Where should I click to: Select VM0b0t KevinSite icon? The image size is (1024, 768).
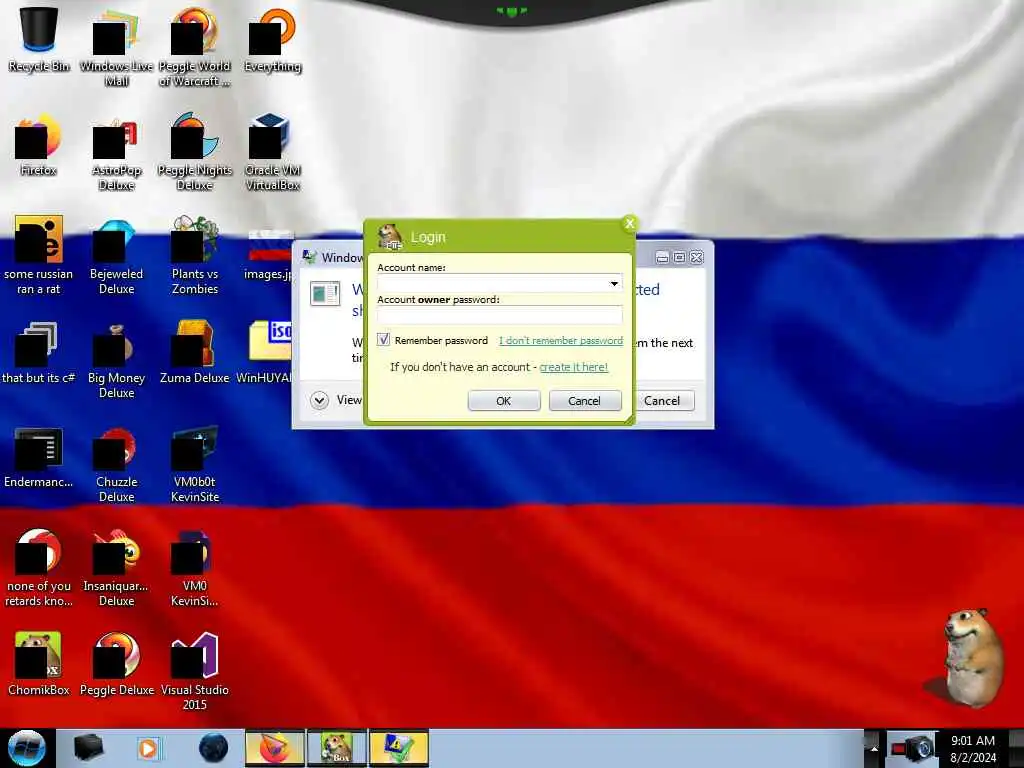pos(195,464)
